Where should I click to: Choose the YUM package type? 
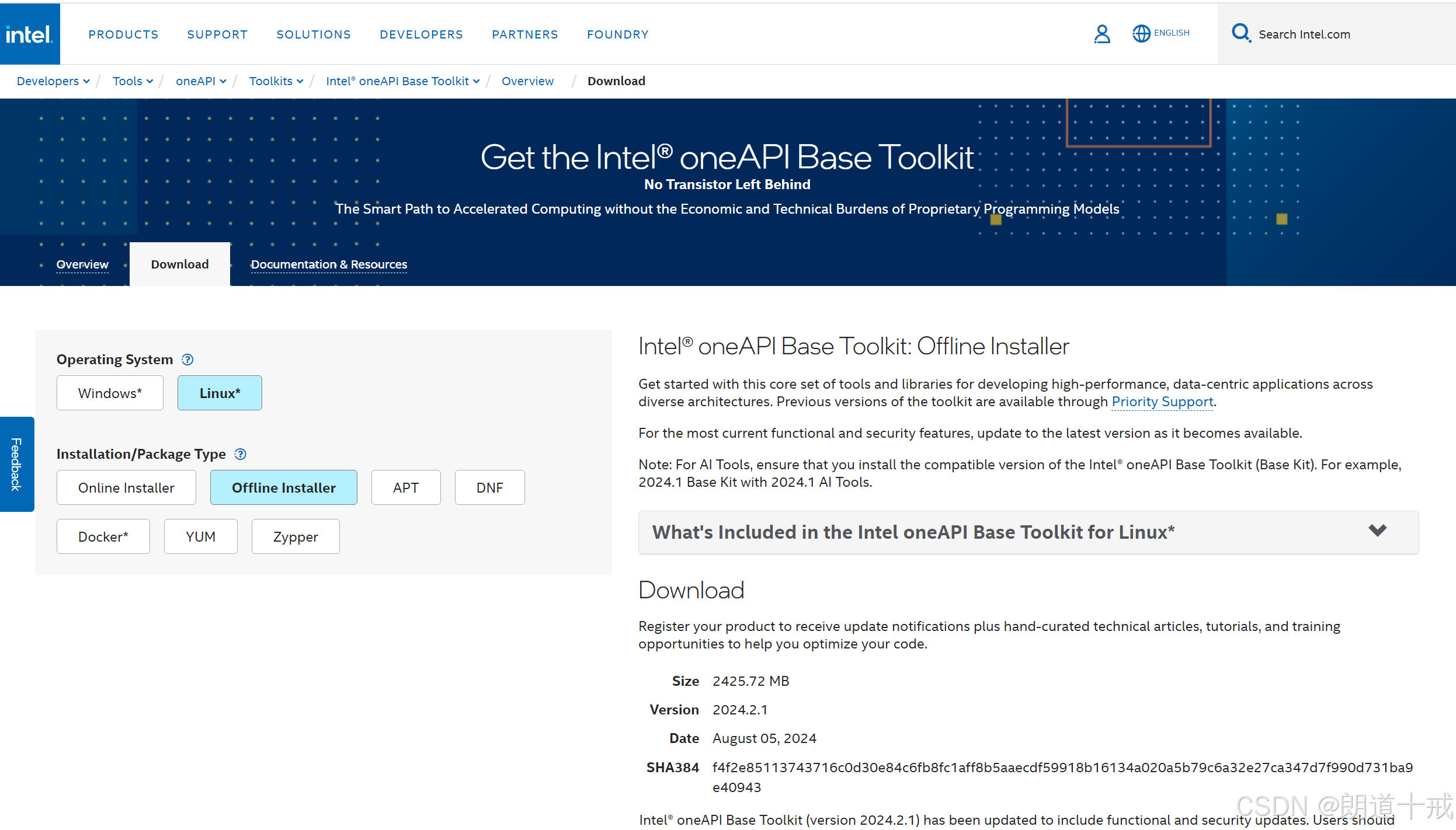pyautogui.click(x=201, y=536)
